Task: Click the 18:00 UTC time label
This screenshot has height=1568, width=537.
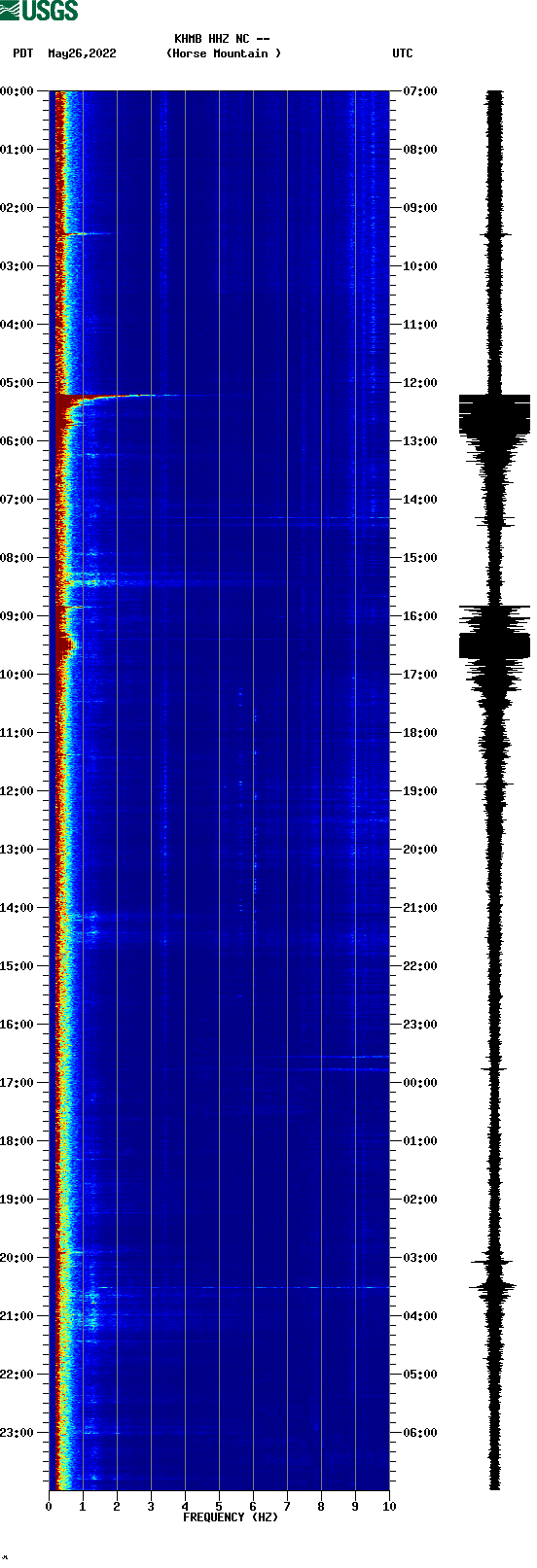Action: point(420,733)
